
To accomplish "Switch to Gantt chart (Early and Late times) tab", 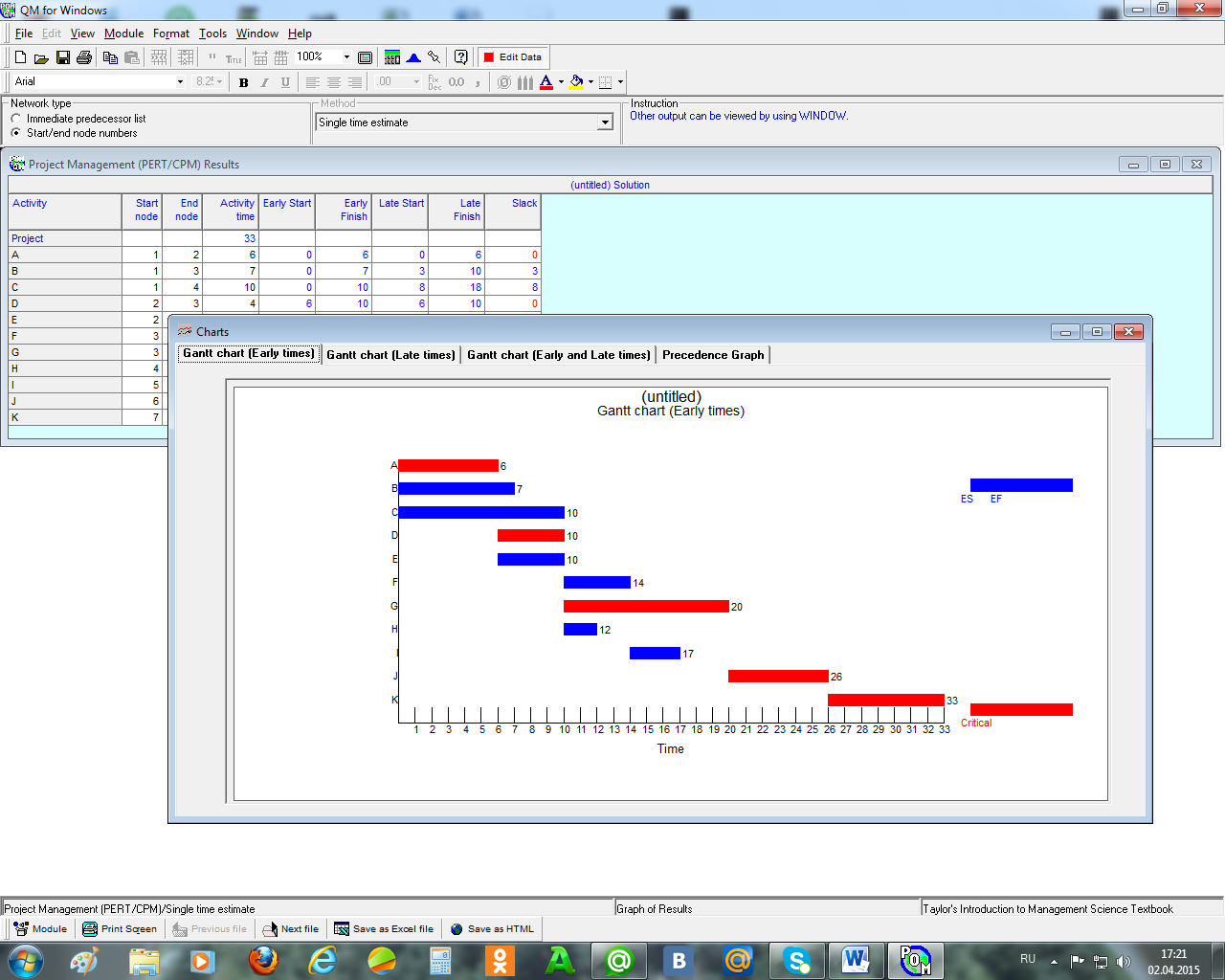I will (x=559, y=355).
